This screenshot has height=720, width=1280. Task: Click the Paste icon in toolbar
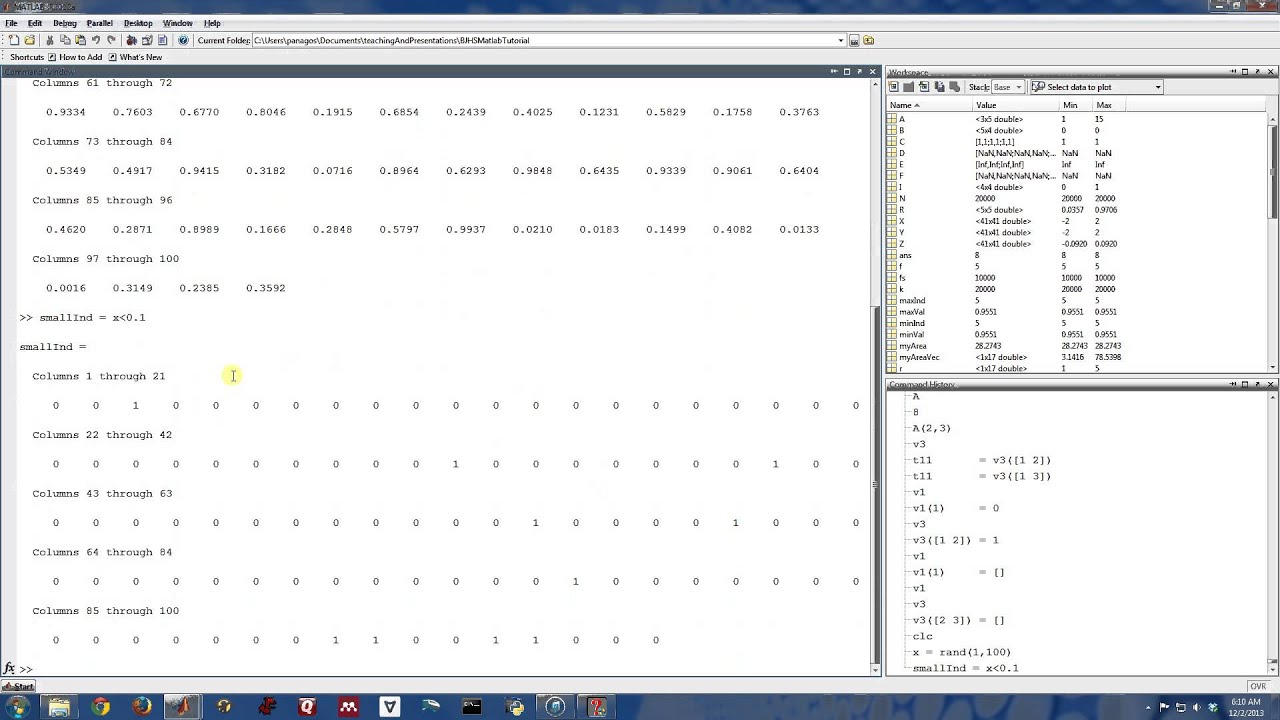[80, 40]
